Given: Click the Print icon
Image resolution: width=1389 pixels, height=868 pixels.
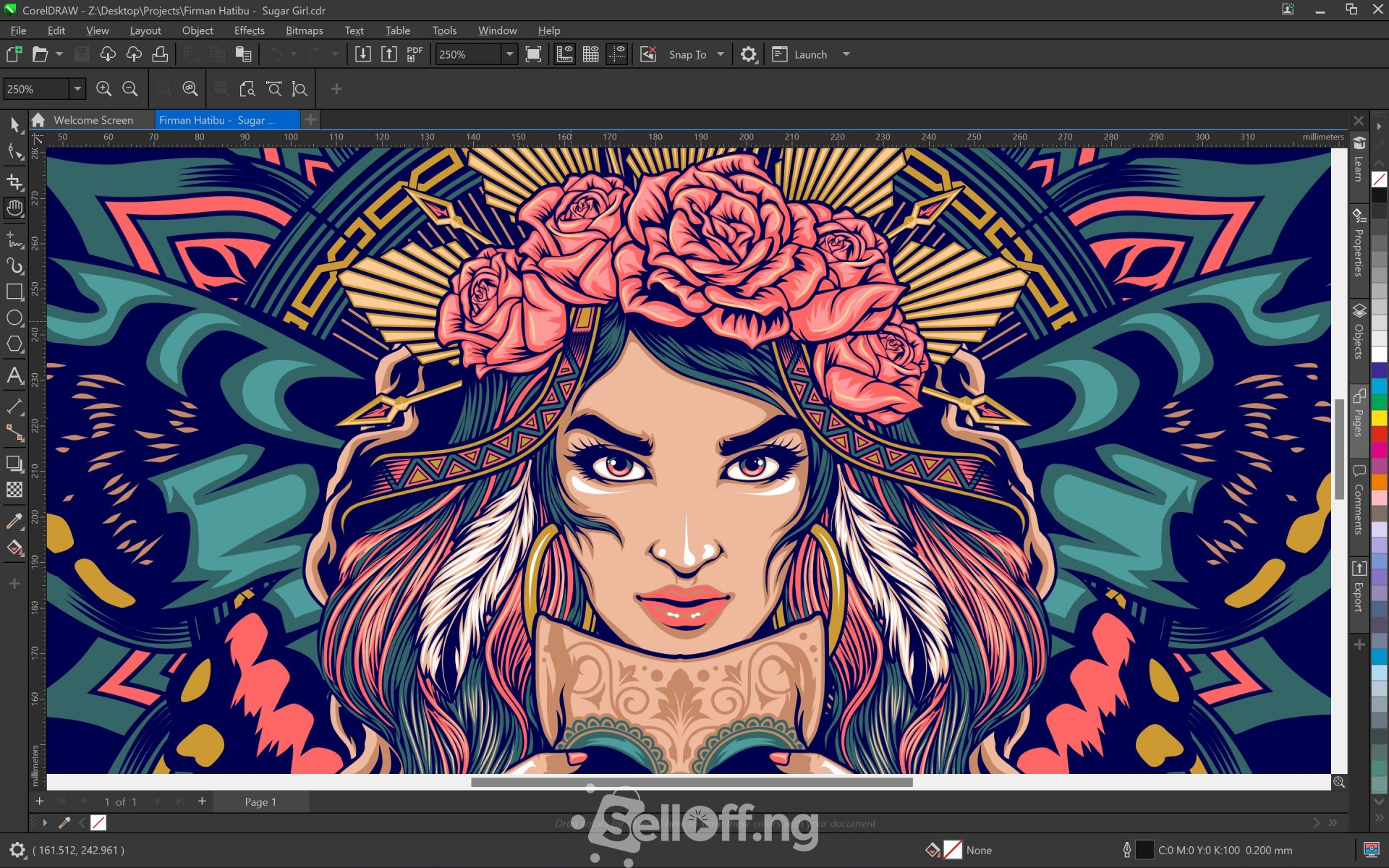Looking at the screenshot, I should [x=160, y=54].
